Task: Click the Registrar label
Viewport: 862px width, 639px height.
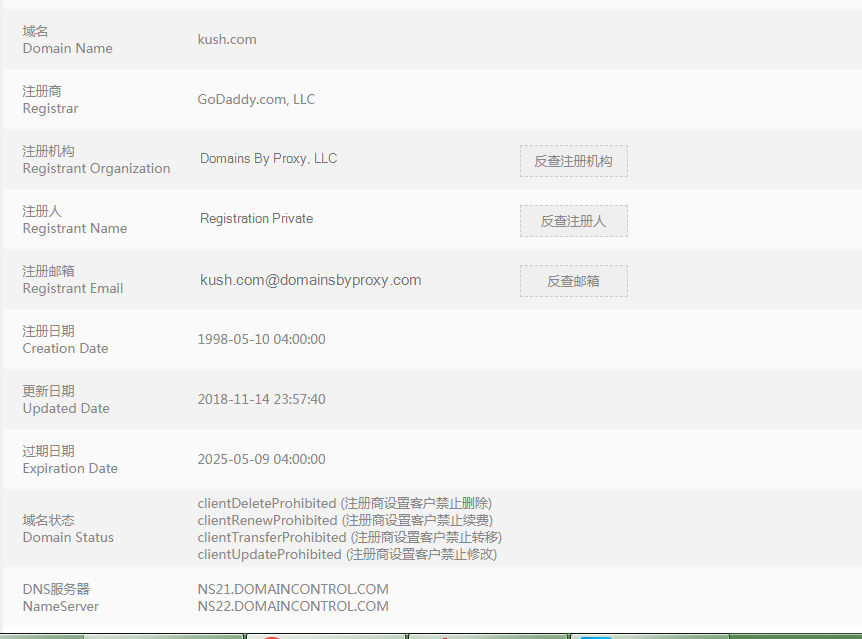Action: 51,108
